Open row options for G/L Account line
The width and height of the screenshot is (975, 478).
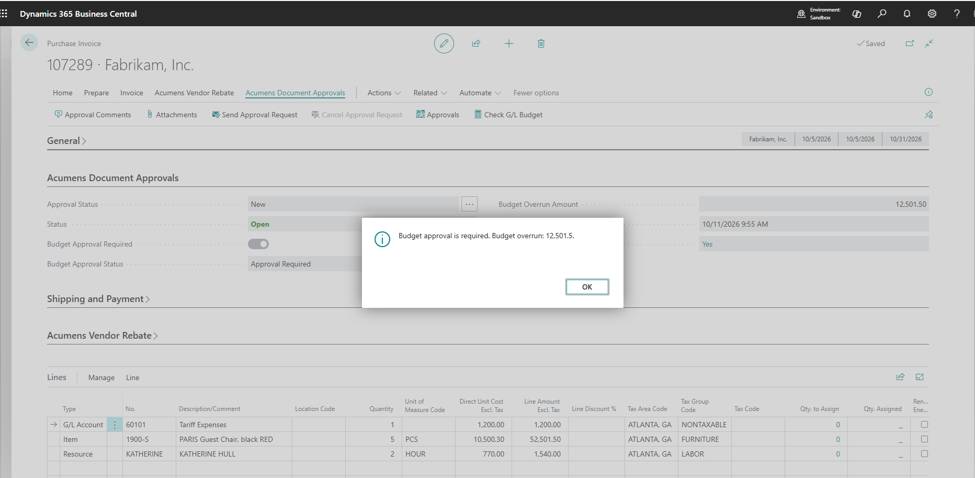click(114, 425)
